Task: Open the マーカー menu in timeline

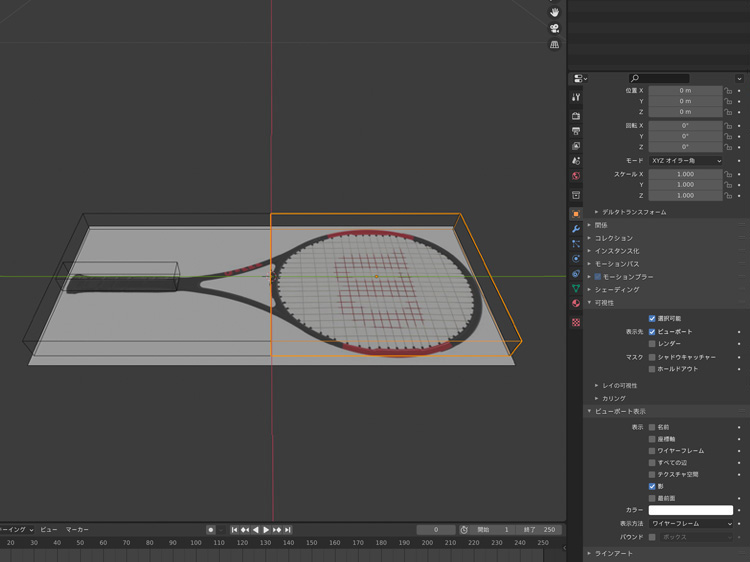Action: 77,529
